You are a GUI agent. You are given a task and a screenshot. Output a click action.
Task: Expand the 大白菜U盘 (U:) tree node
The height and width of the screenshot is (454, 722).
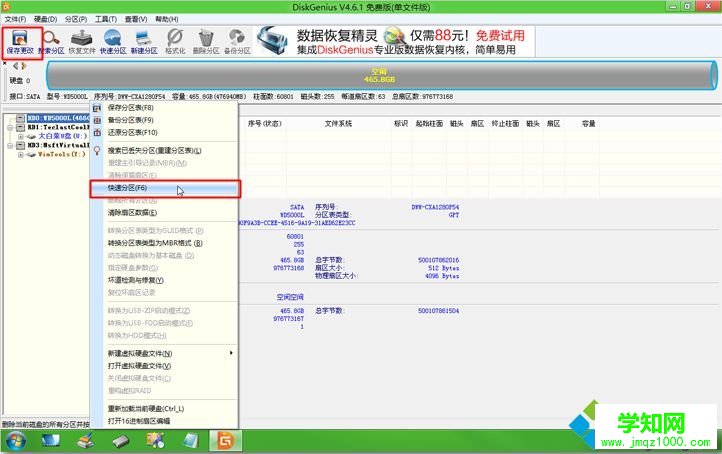21,137
